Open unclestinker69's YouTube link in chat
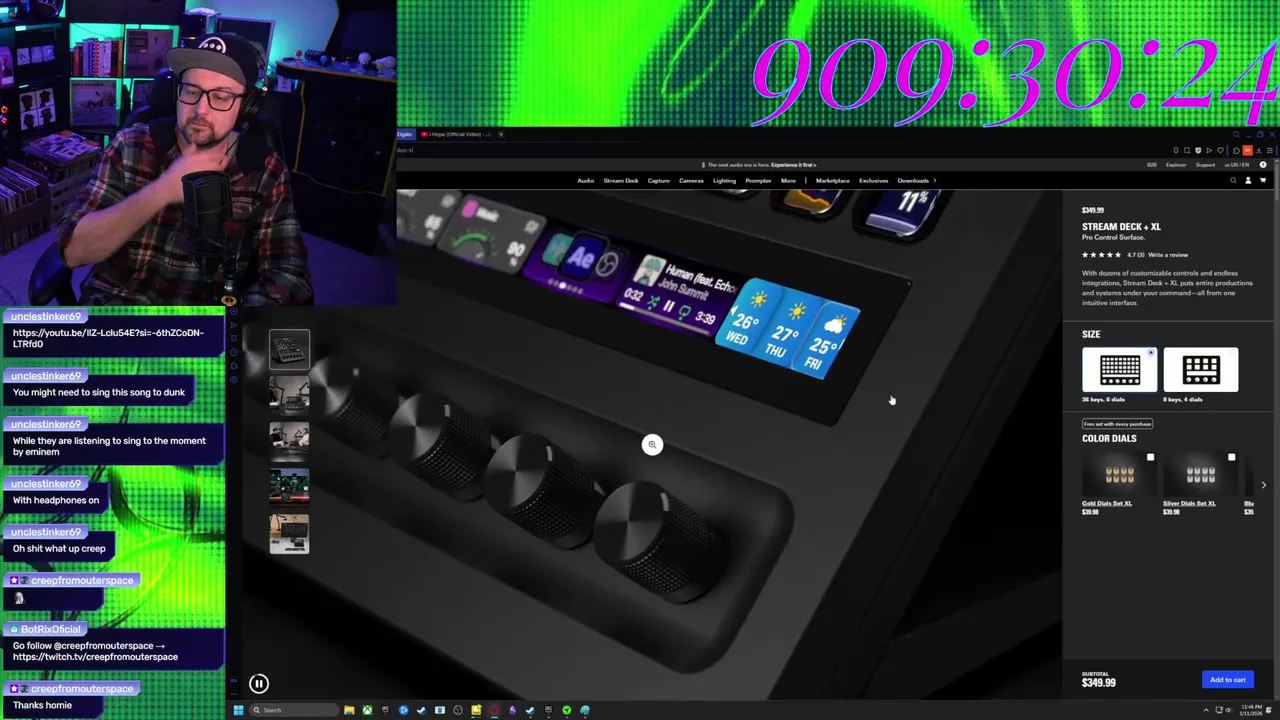Screen dimensions: 1280x720 pyautogui.click(x=108, y=338)
